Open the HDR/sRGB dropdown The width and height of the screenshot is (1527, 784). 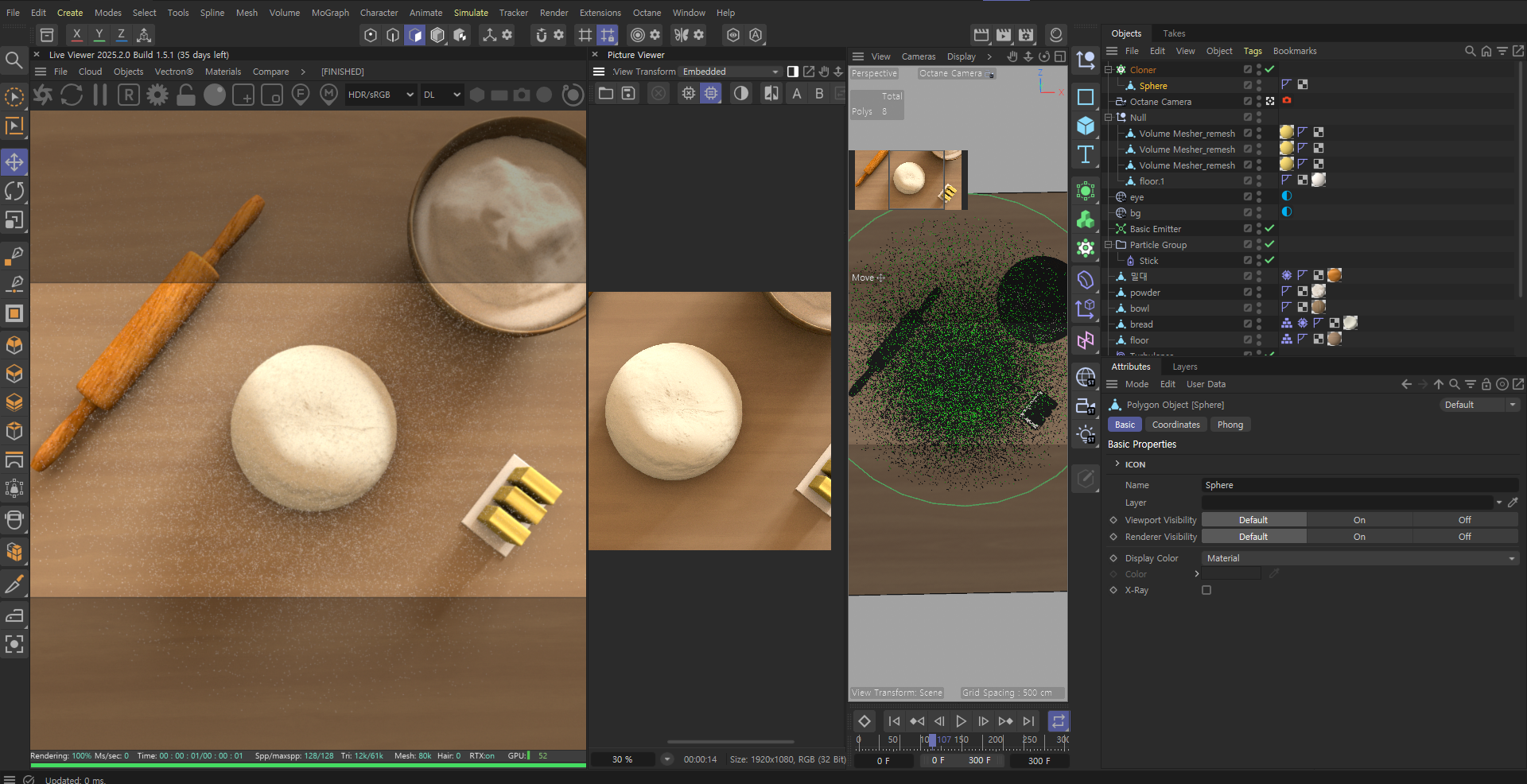point(380,95)
